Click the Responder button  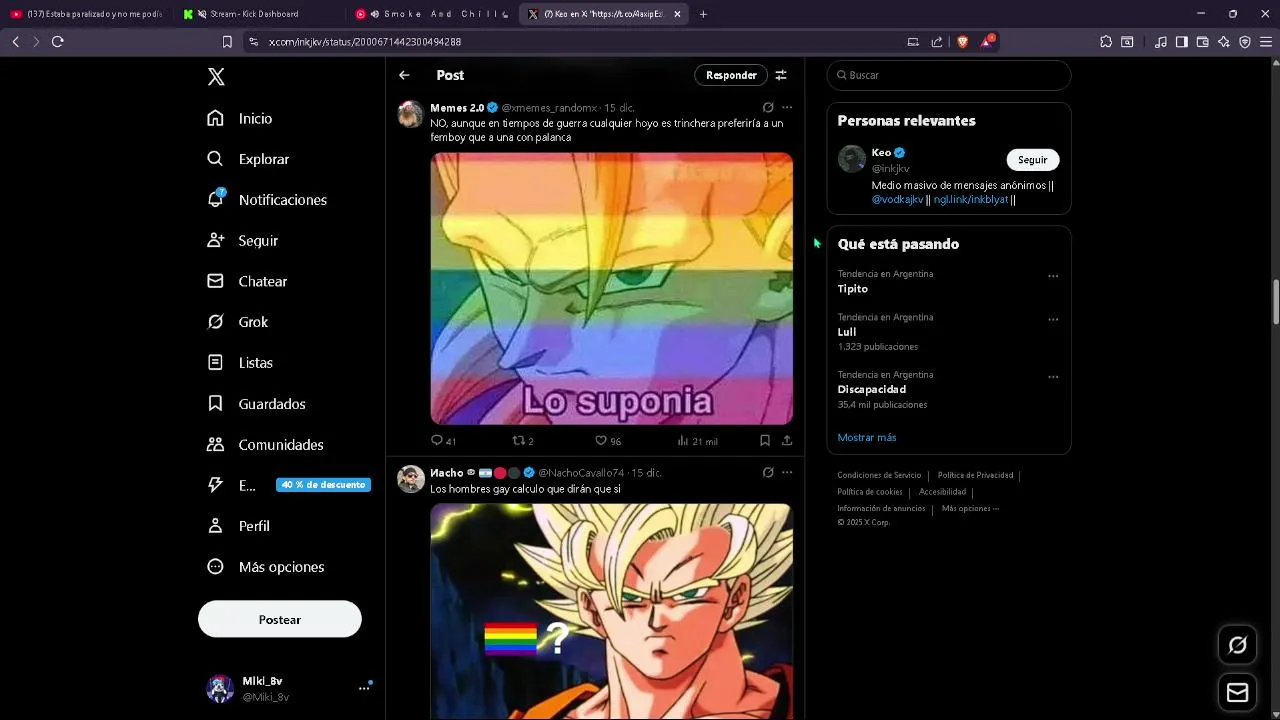(x=731, y=75)
